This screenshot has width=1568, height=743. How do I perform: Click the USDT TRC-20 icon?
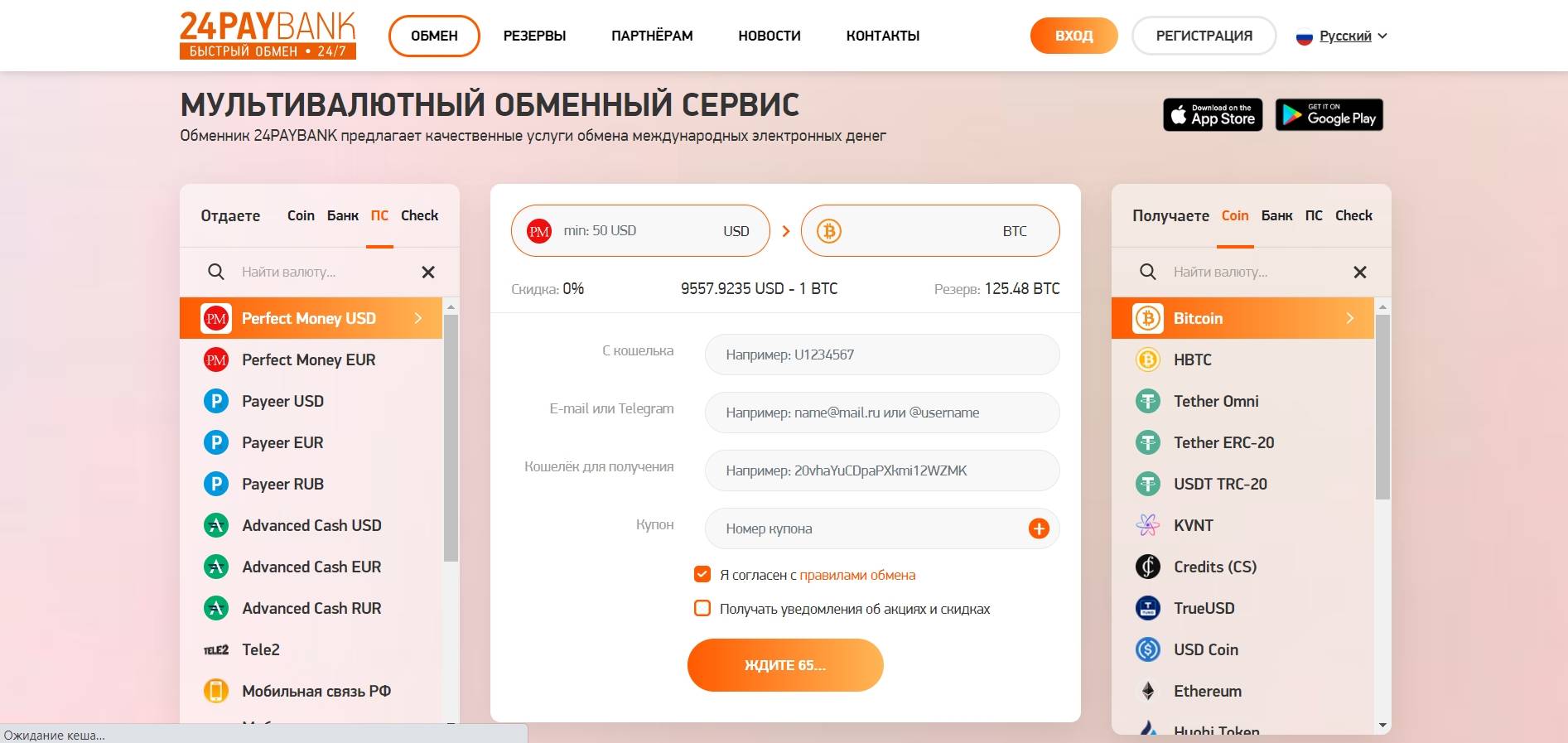1148,484
